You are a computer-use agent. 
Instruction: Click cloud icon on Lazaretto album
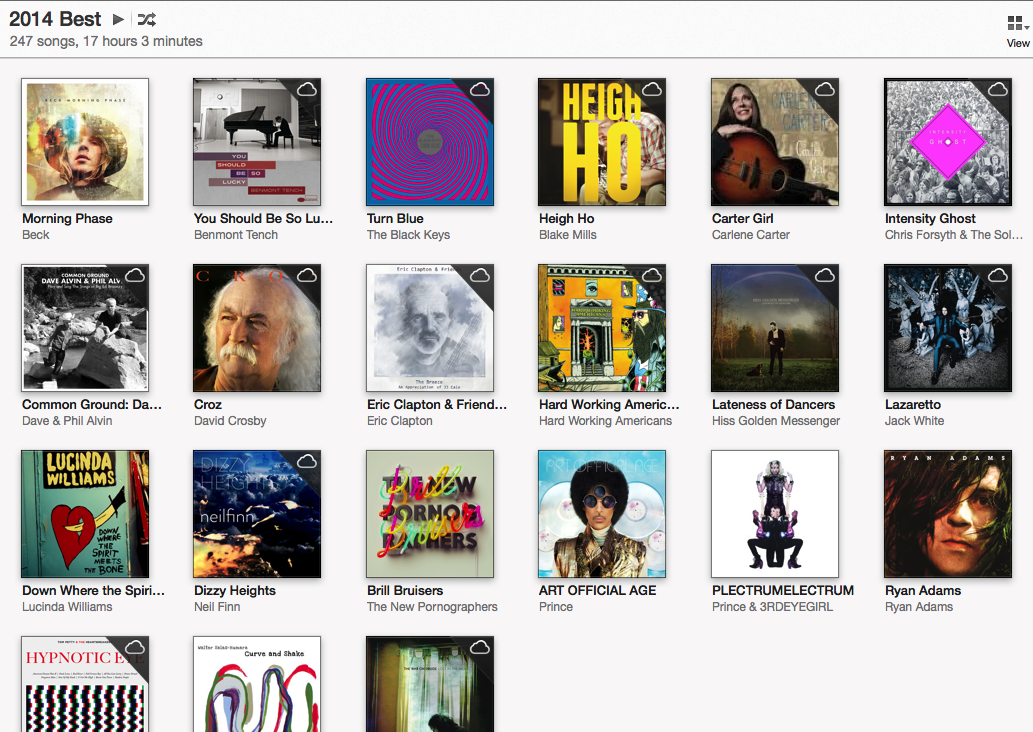pyautogui.click(x=997, y=275)
